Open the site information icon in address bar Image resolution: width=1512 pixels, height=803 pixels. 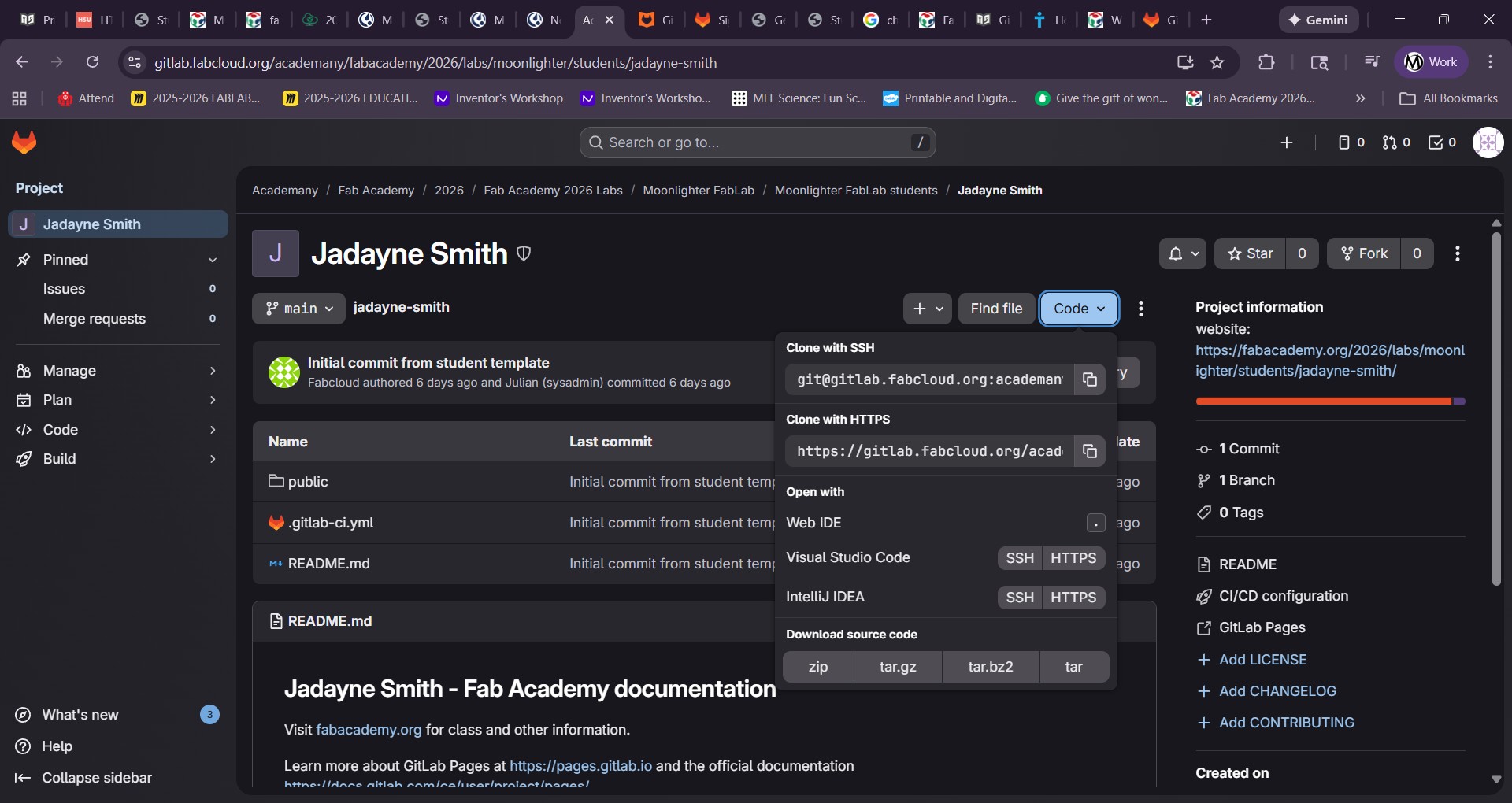pos(135,62)
